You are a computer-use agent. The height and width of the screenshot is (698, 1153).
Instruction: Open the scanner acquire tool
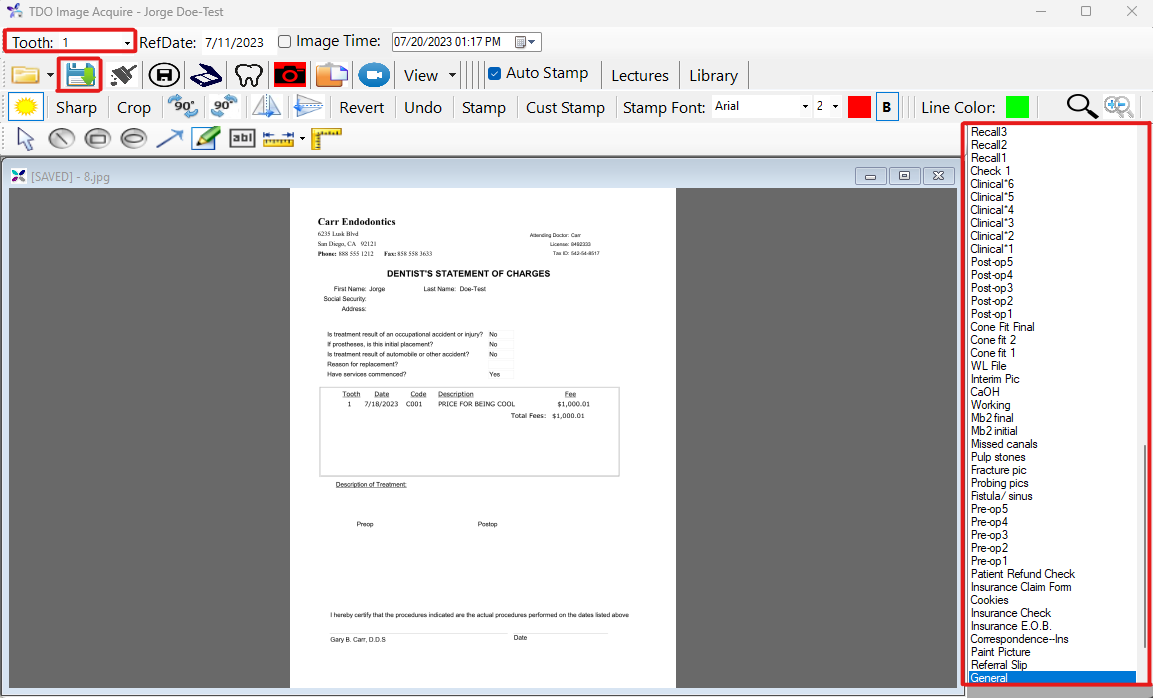[206, 75]
